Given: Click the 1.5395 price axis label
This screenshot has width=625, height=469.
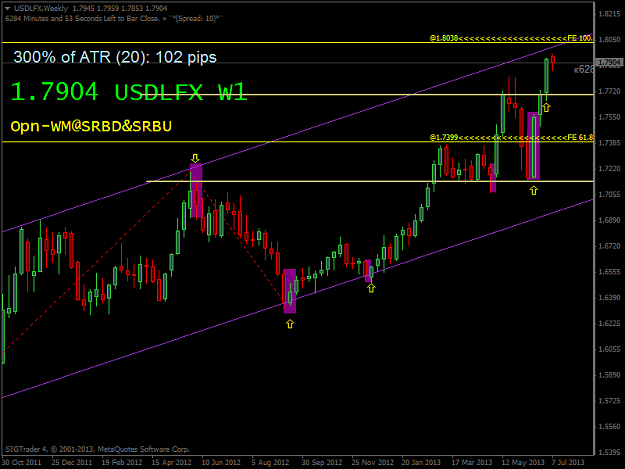Looking at the screenshot, I should 609,452.
